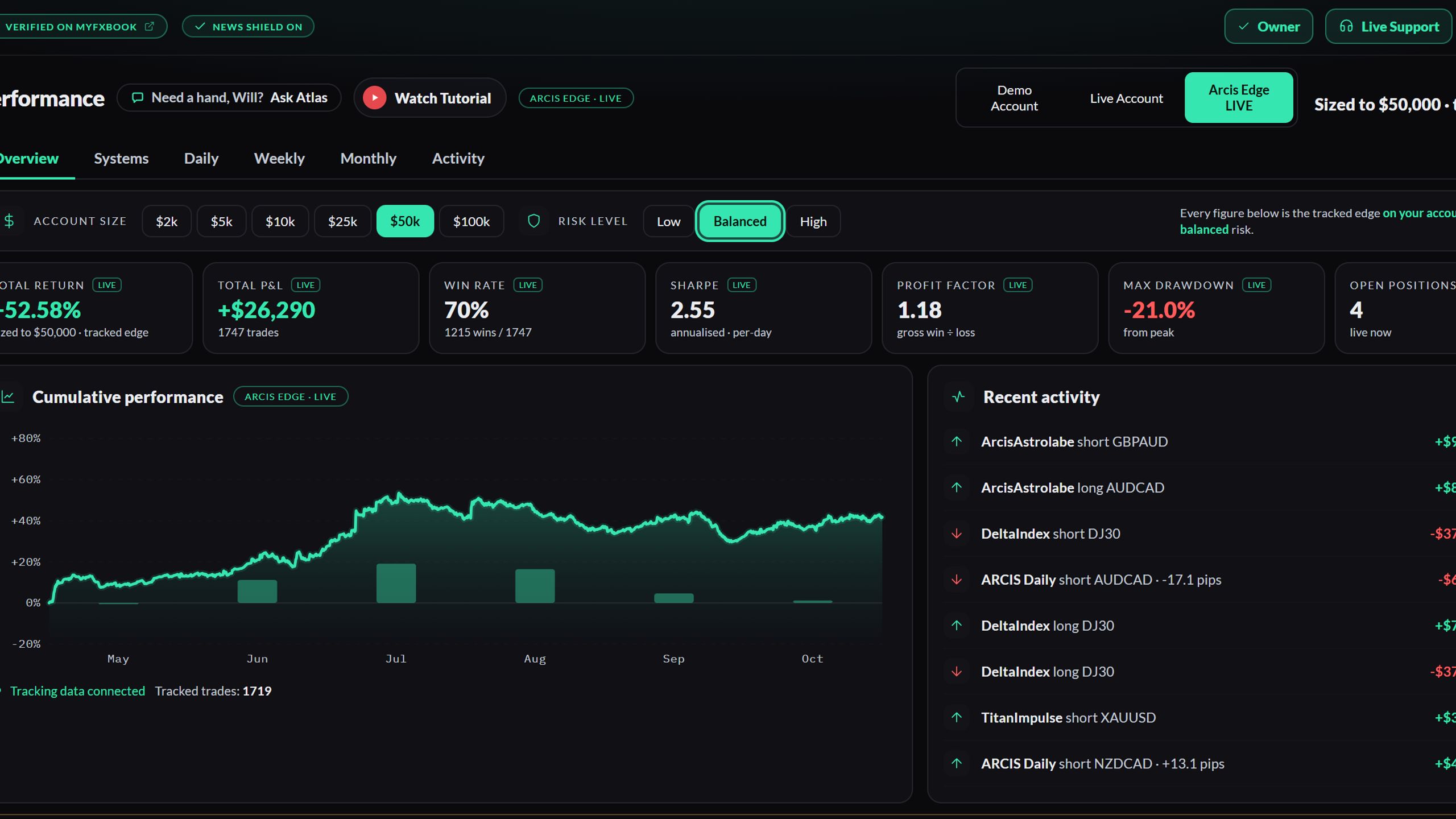Click the red down arrow for DeltaIndex short DJ30
The height and width of the screenshot is (819, 1456).
957,533
